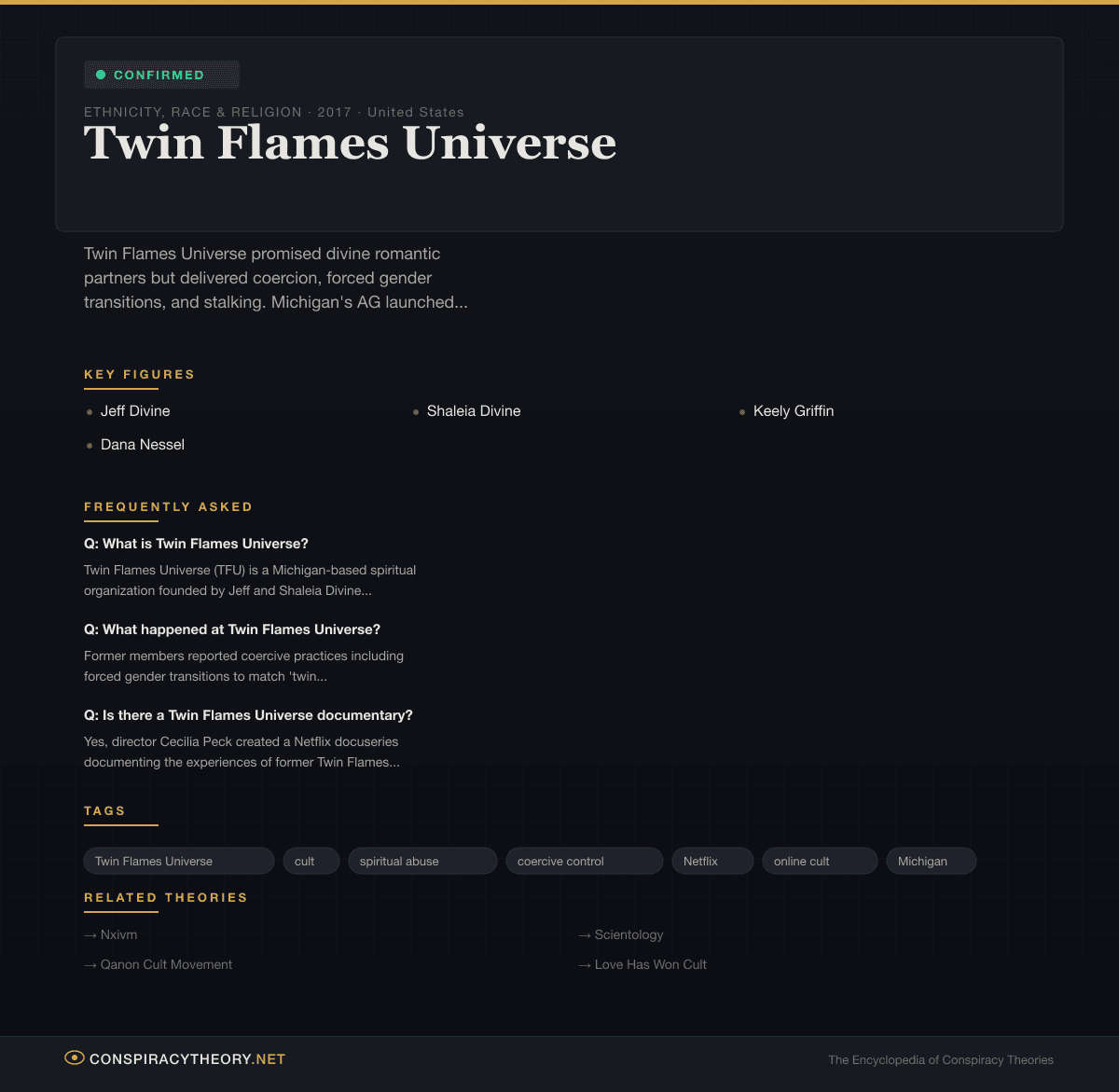Select the 'Twin Flames Universe' tag

tap(178, 861)
